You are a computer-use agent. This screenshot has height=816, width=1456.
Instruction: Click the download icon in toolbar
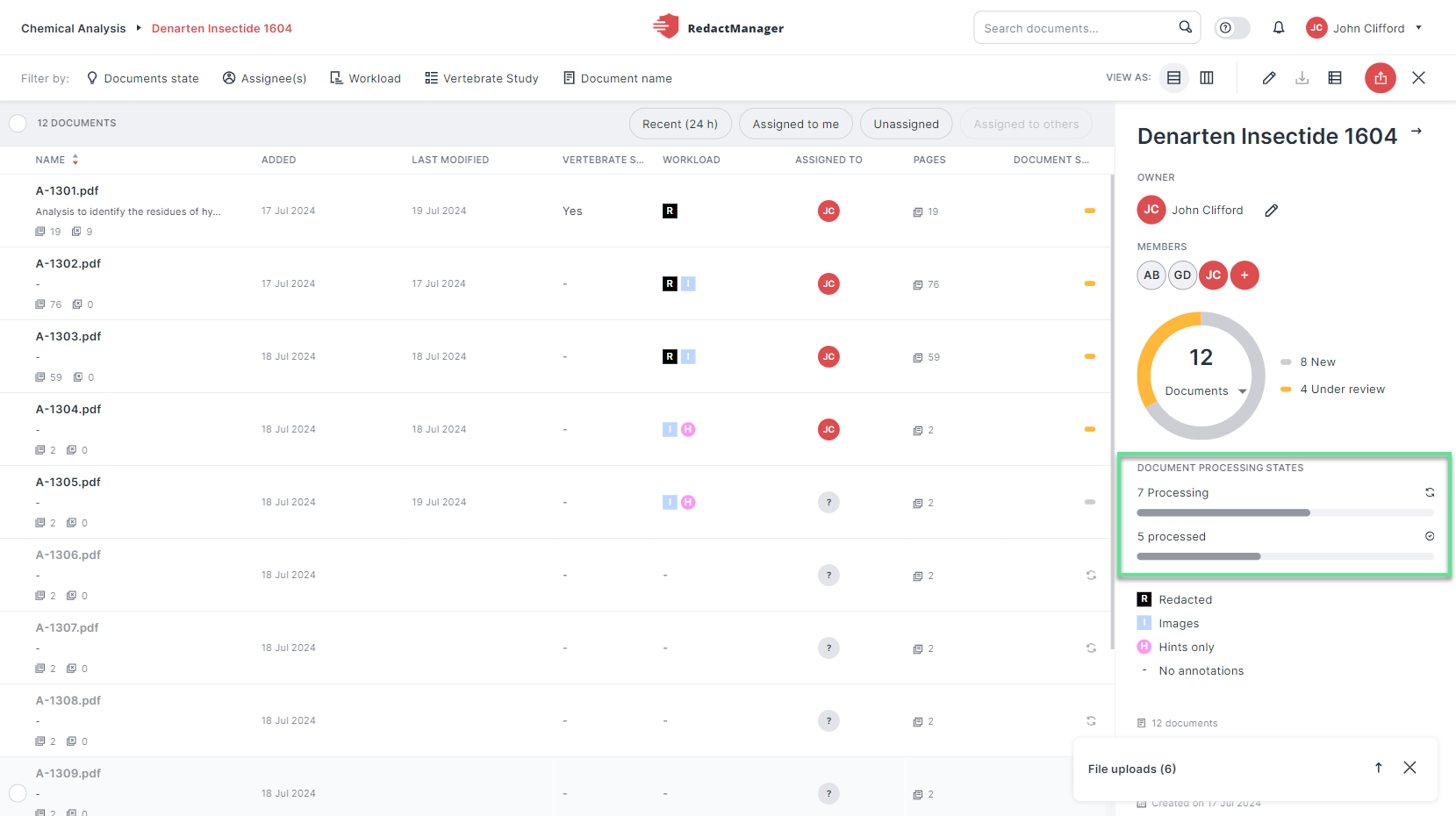(x=1302, y=78)
